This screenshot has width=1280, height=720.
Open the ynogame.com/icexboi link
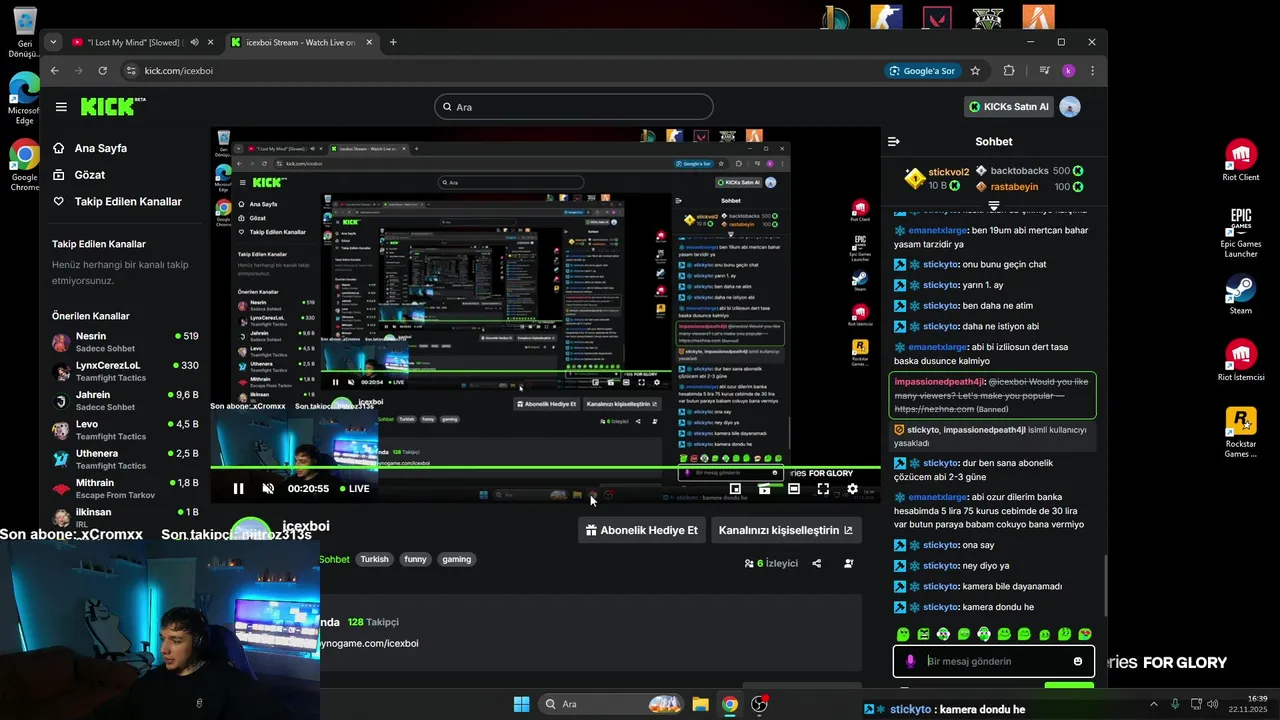coord(369,644)
